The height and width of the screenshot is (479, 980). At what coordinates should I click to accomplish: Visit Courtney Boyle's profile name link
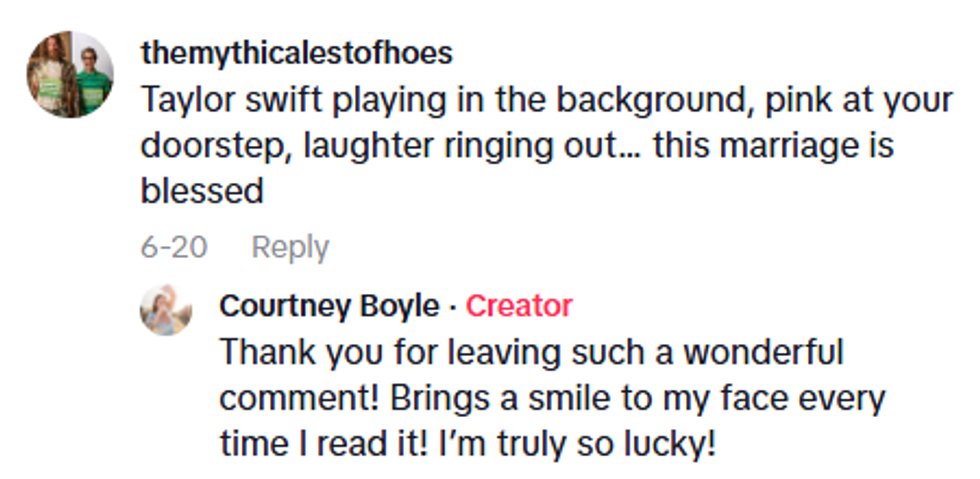[x=329, y=306]
